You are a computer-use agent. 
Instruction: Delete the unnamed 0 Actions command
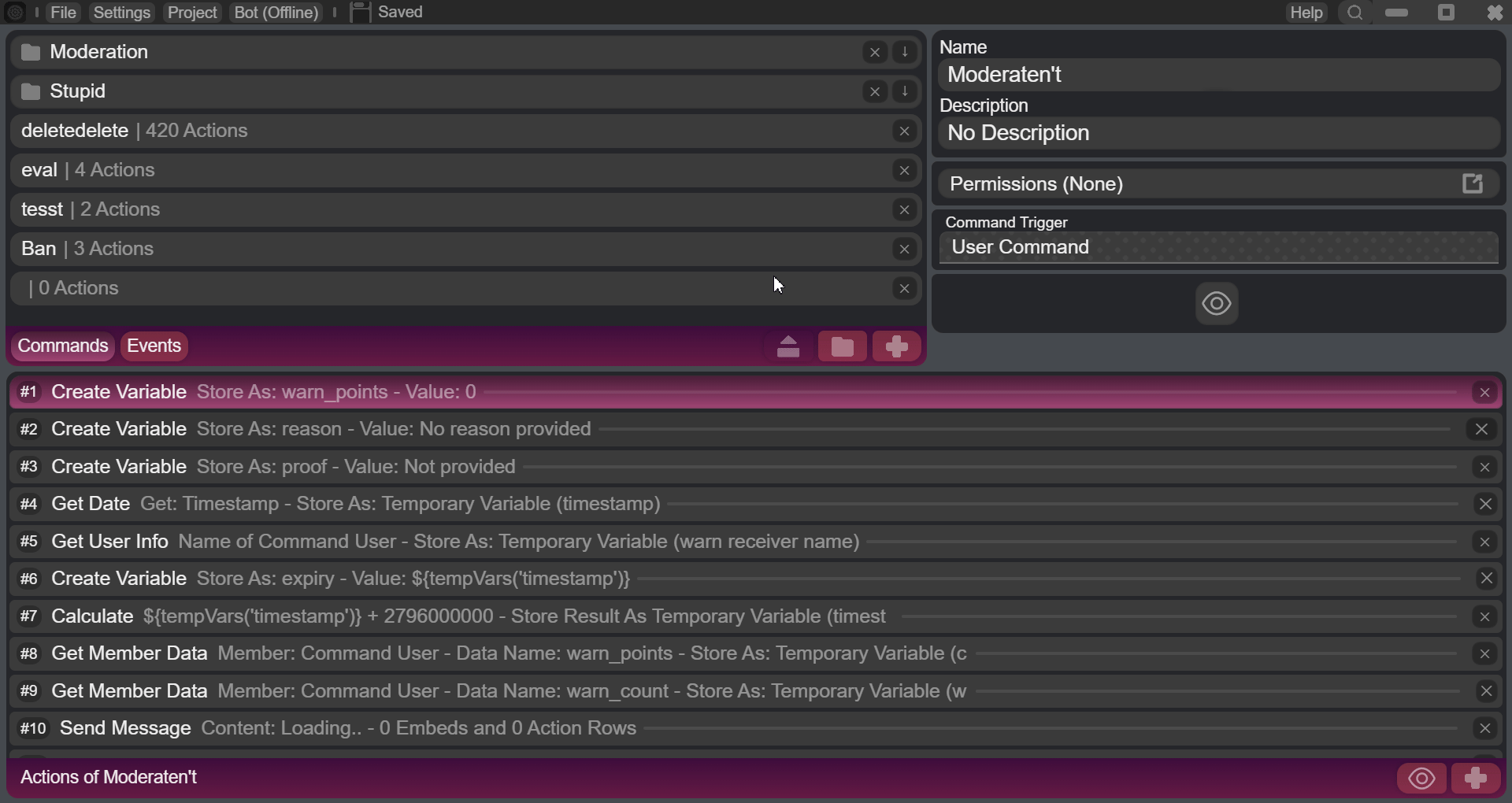(904, 288)
